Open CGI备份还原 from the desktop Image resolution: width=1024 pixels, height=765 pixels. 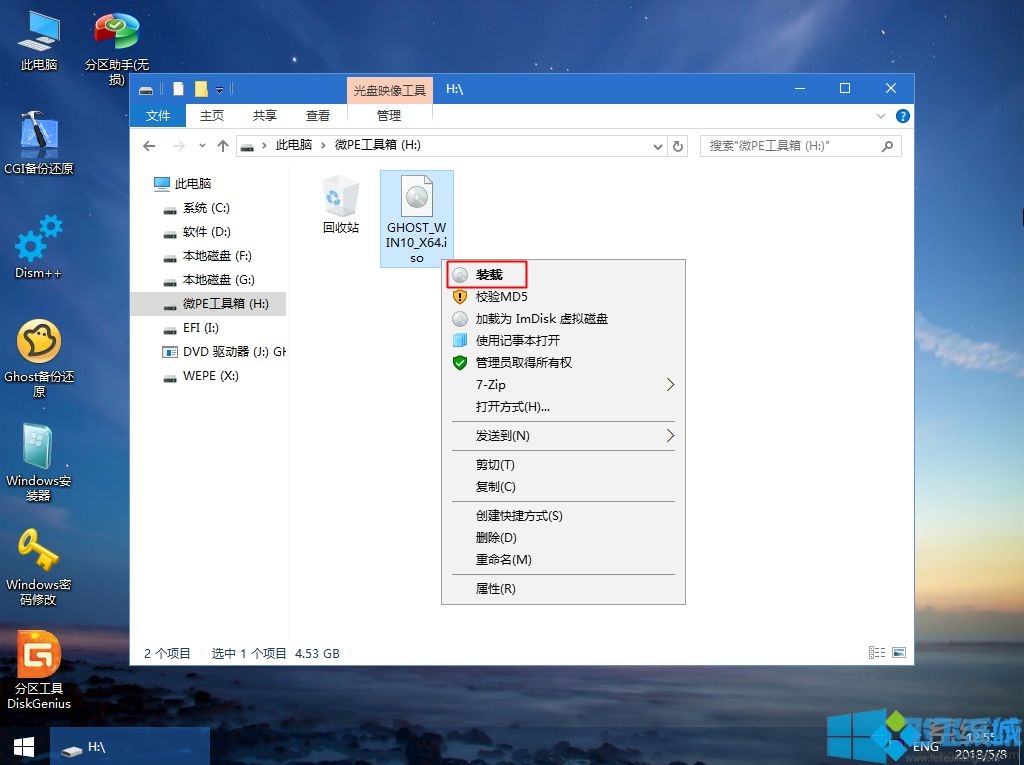[38, 140]
